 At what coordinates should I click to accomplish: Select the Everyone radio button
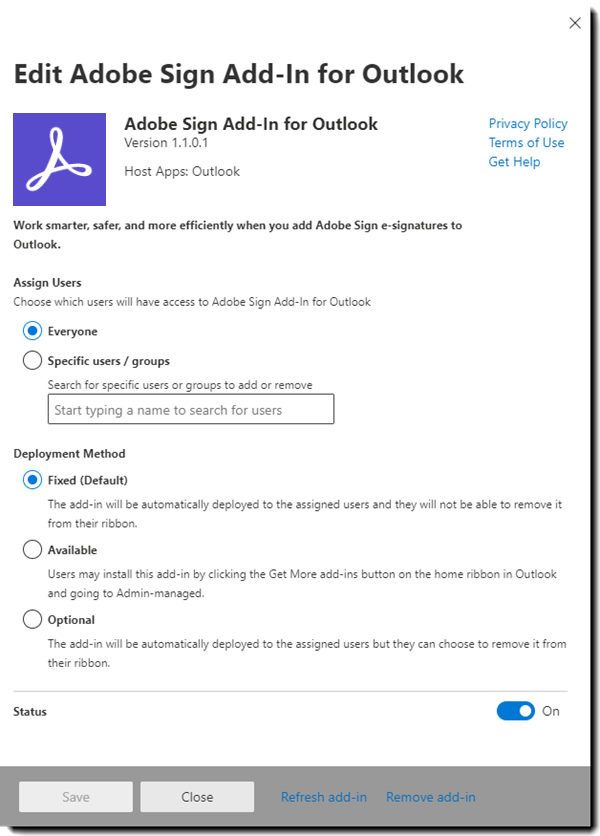click(32, 331)
